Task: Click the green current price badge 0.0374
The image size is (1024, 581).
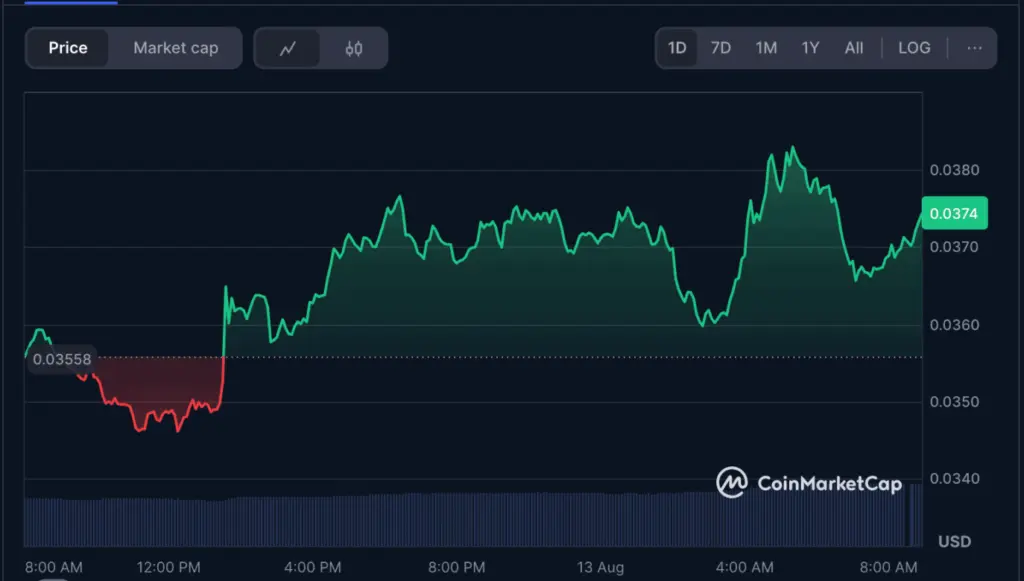Action: 953,212
